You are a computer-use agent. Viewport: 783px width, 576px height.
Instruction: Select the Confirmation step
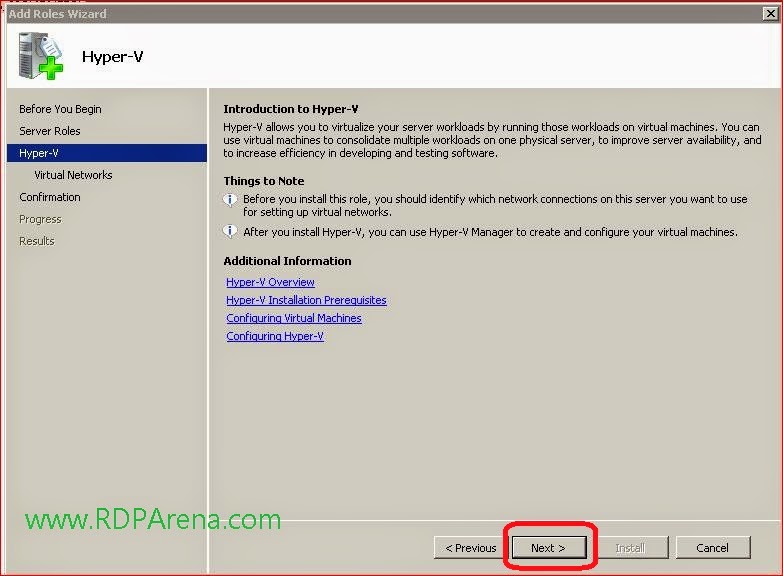49,197
